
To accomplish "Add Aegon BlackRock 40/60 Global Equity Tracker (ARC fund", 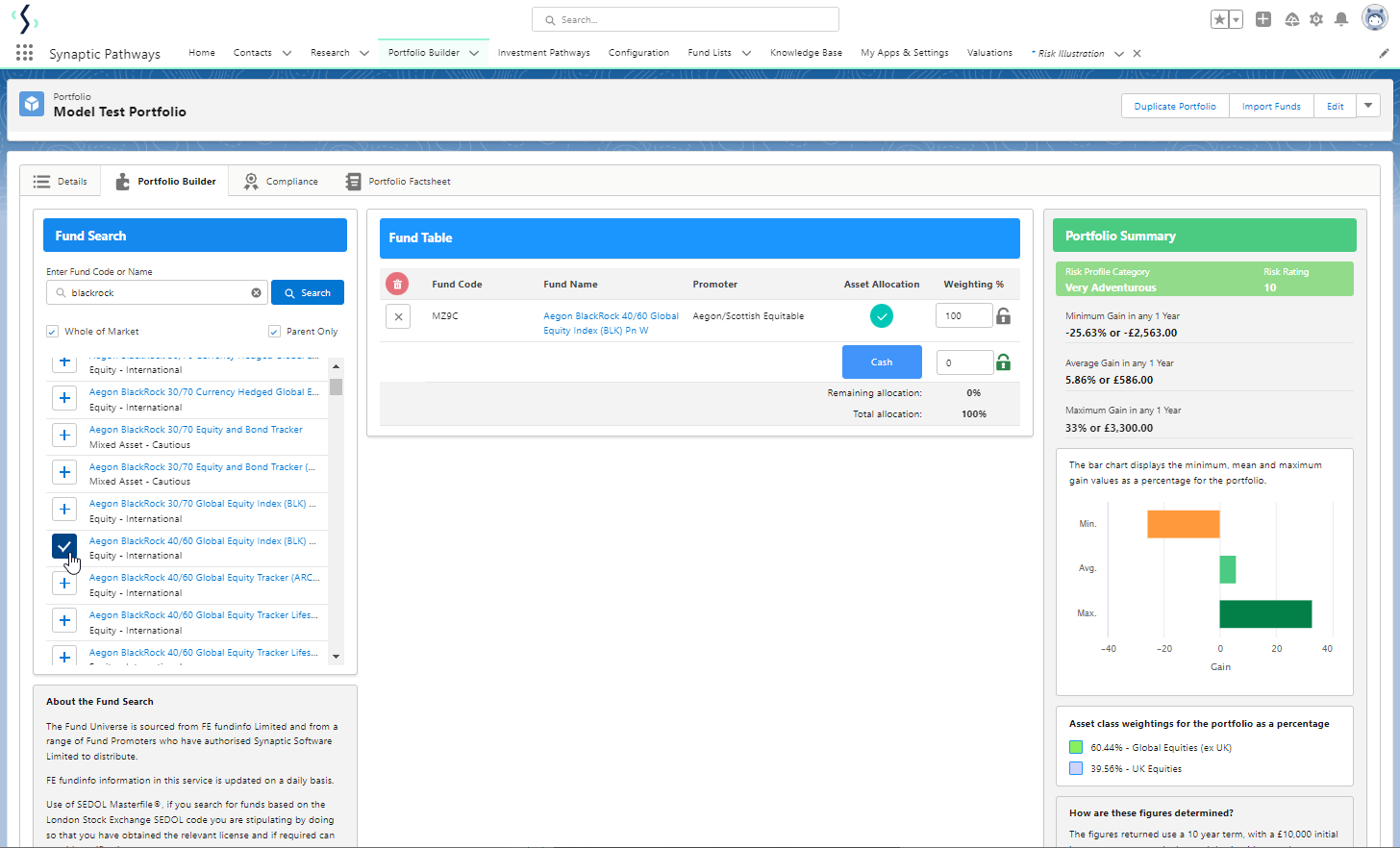I will [x=64, y=584].
